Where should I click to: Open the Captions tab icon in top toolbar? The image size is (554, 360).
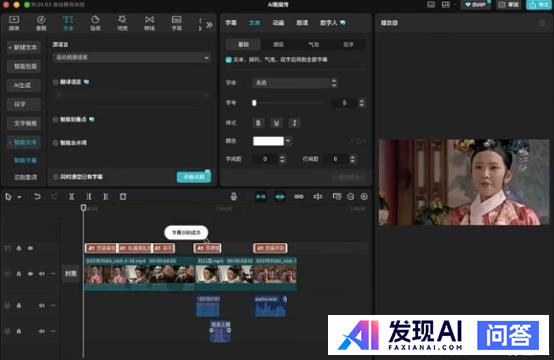point(176,23)
